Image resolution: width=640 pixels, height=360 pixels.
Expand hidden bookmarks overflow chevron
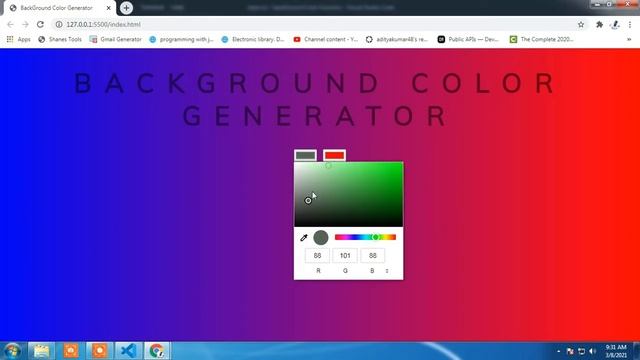click(x=629, y=39)
